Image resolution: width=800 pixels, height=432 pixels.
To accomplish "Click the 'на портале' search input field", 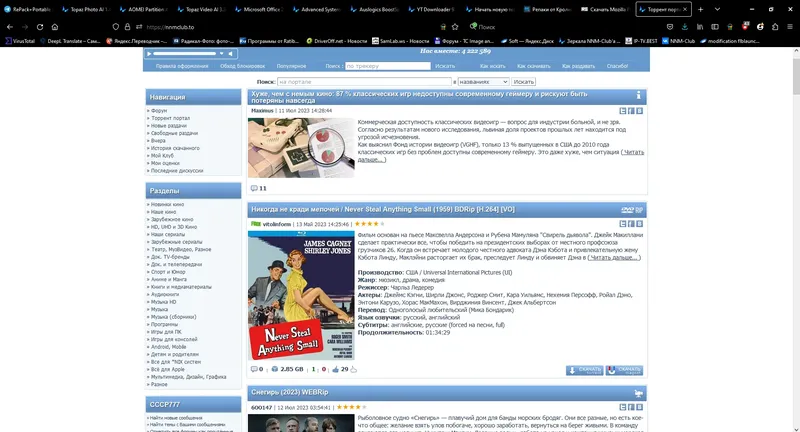I will pyautogui.click(x=364, y=82).
